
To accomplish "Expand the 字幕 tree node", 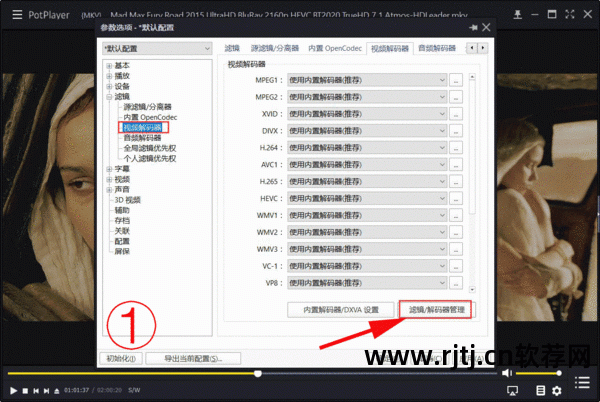I will (109, 169).
